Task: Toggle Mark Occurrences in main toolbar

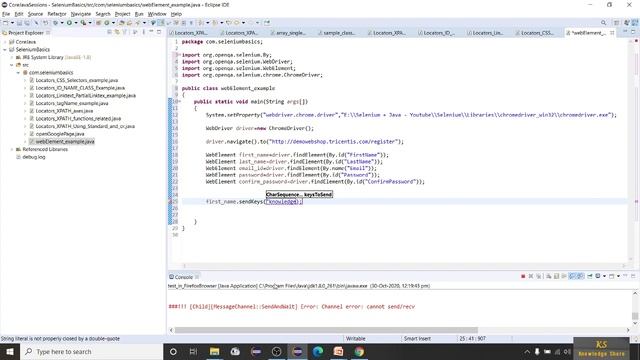Action: point(161,23)
